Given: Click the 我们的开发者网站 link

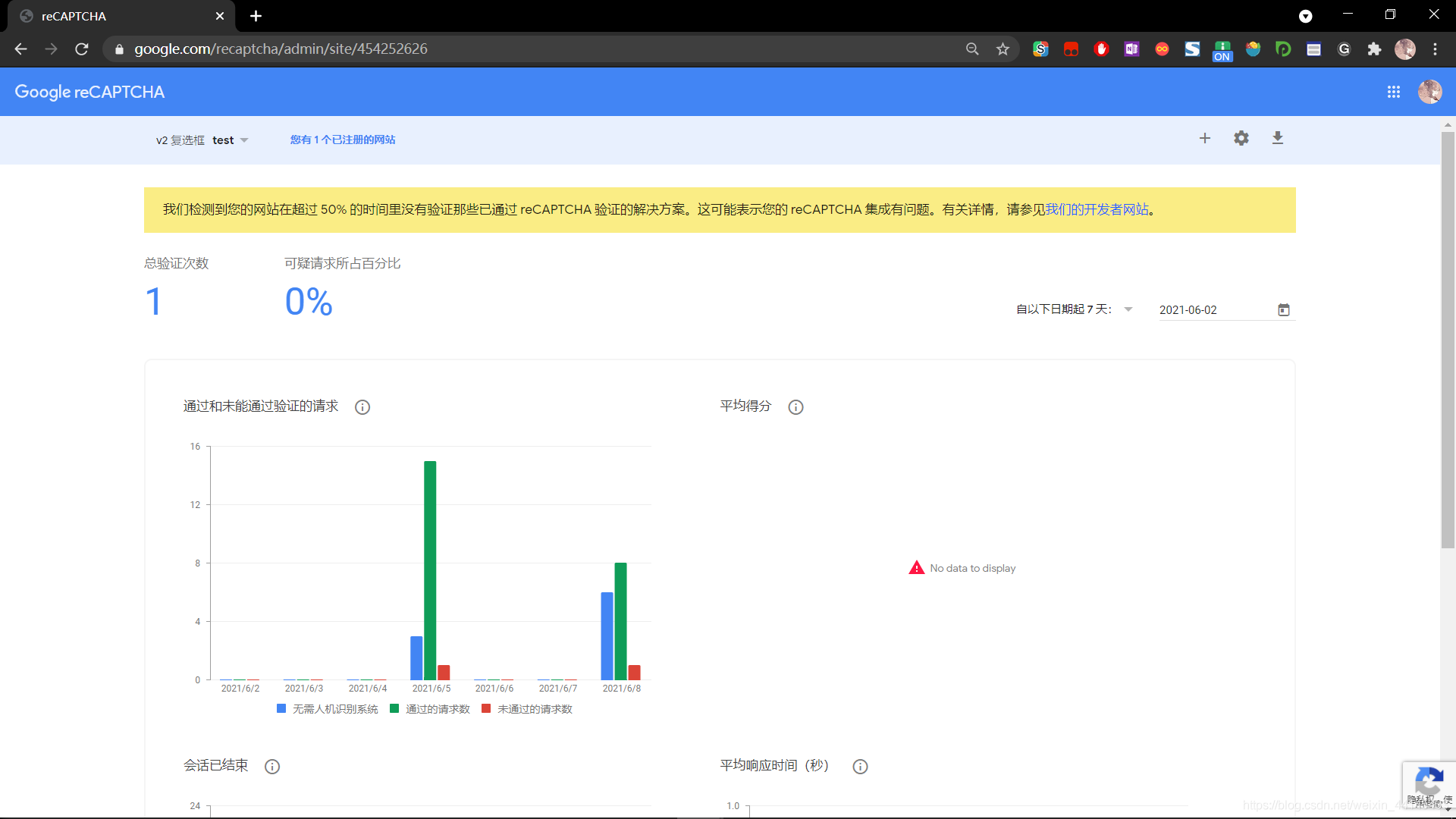Looking at the screenshot, I should point(1097,210).
